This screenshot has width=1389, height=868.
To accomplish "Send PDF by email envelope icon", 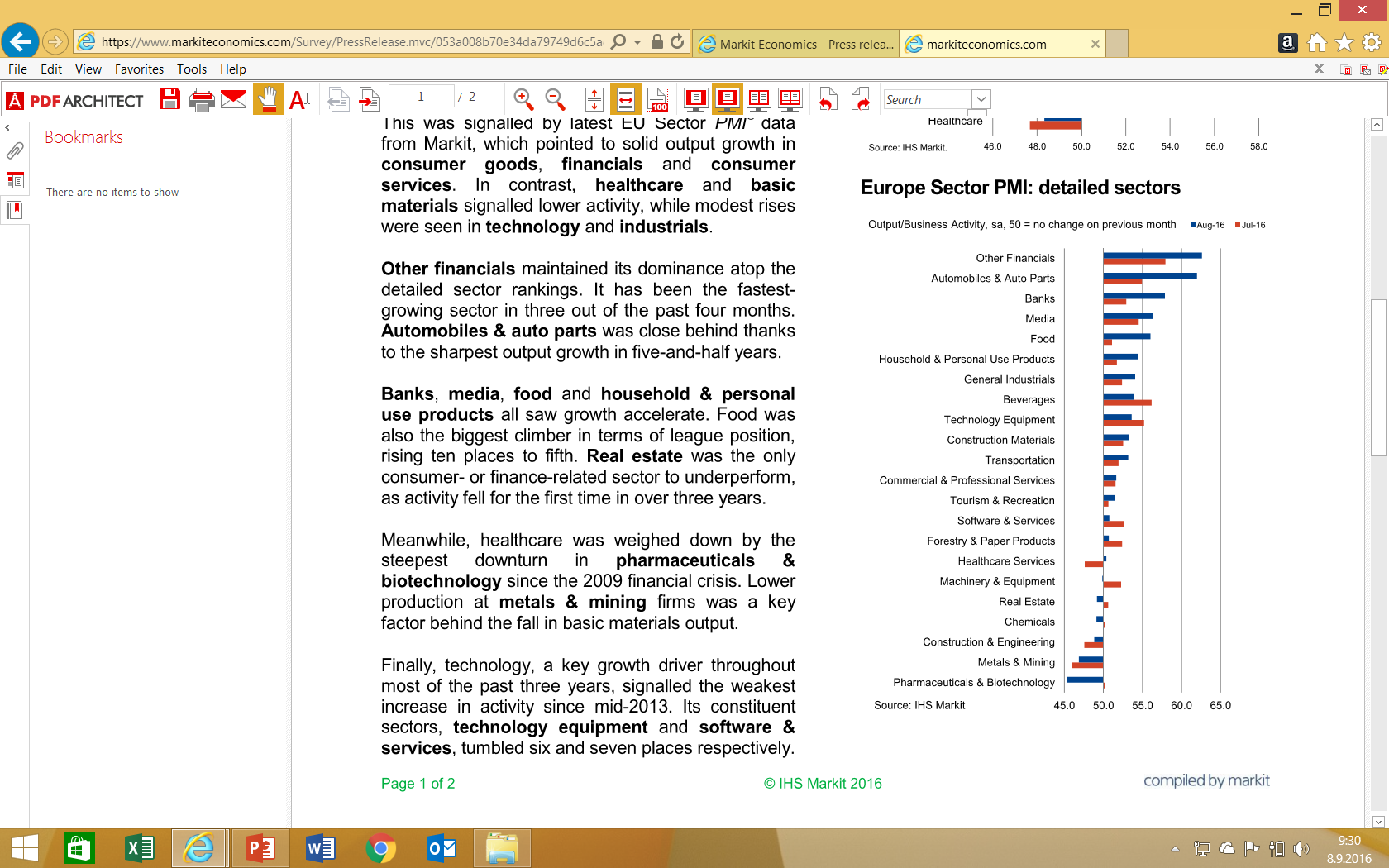I will tap(234, 99).
